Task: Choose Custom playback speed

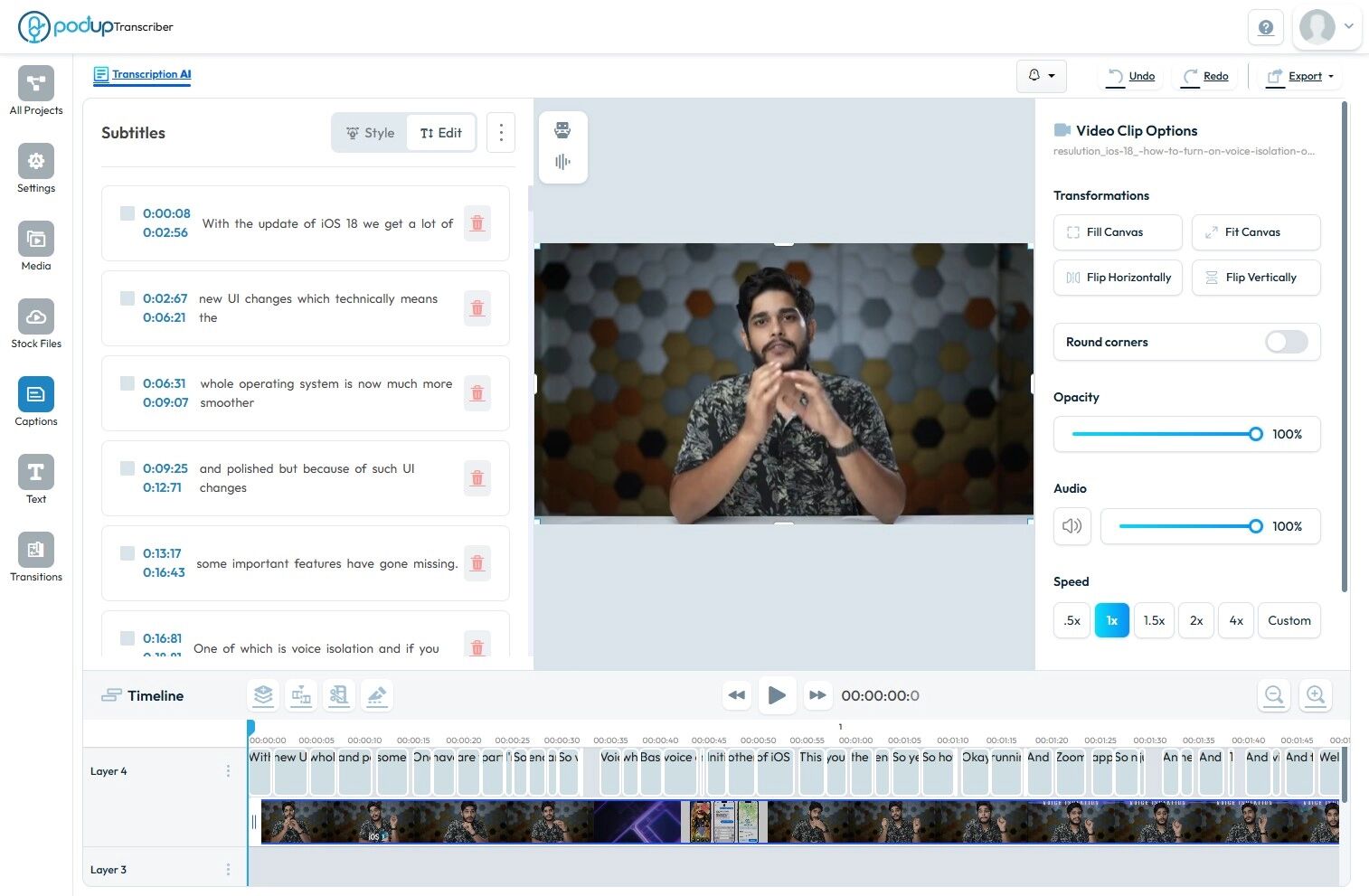Action: [1289, 620]
